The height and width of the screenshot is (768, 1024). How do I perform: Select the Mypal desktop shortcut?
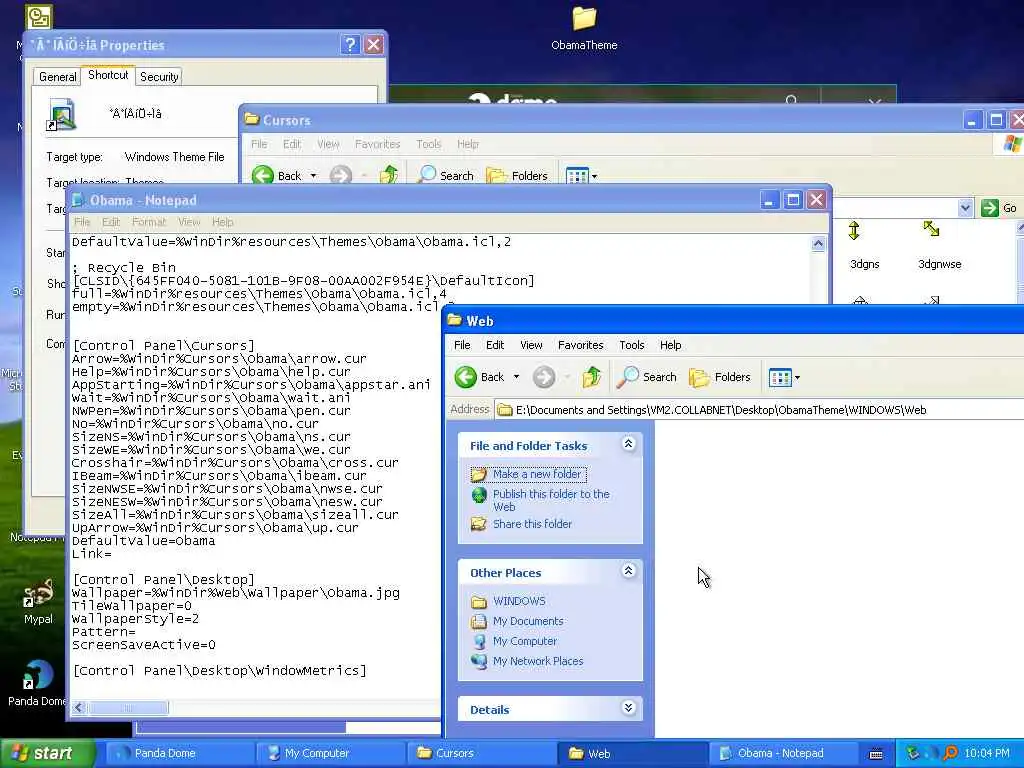38,602
